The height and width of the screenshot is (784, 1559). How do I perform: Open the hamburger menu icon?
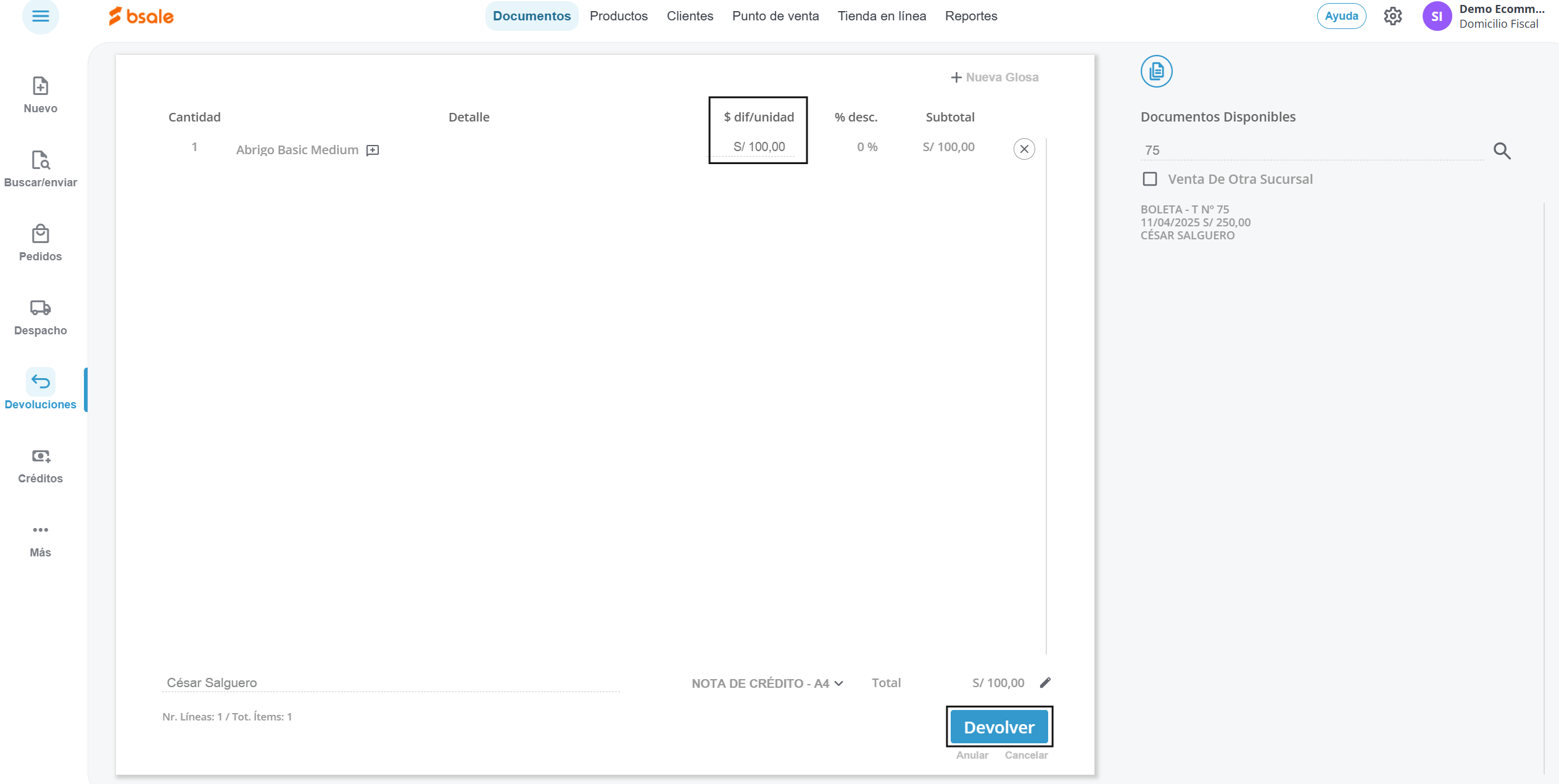[40, 16]
